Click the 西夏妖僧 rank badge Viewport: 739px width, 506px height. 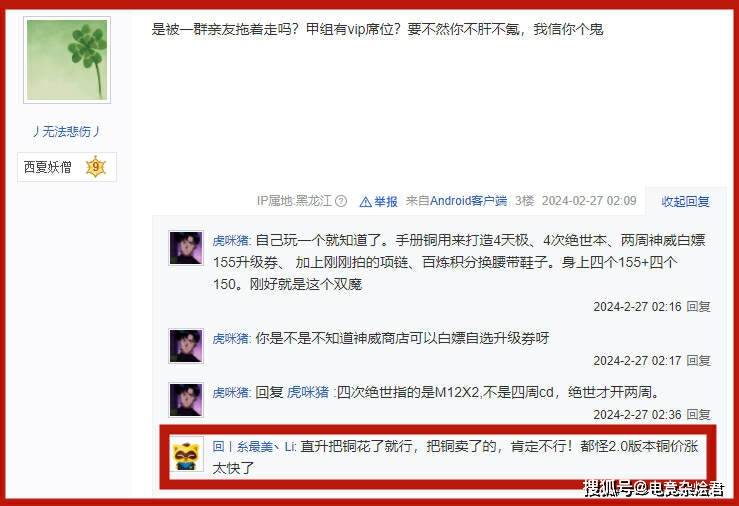tap(67, 167)
